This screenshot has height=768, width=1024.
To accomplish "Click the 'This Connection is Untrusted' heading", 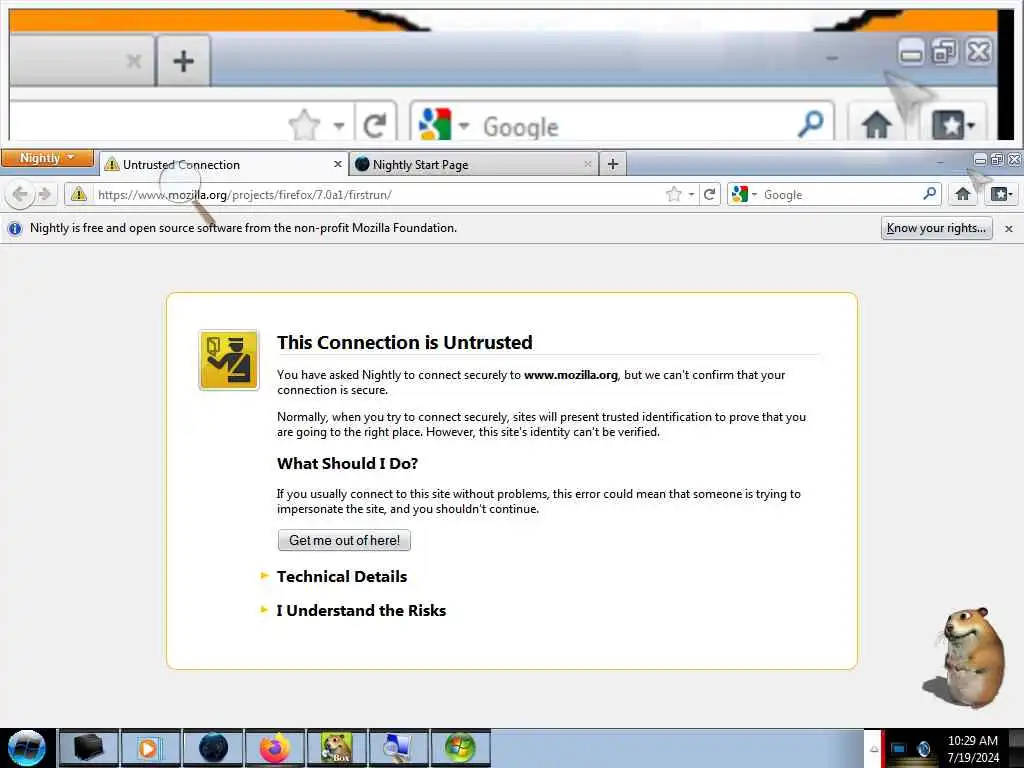I will point(405,342).
